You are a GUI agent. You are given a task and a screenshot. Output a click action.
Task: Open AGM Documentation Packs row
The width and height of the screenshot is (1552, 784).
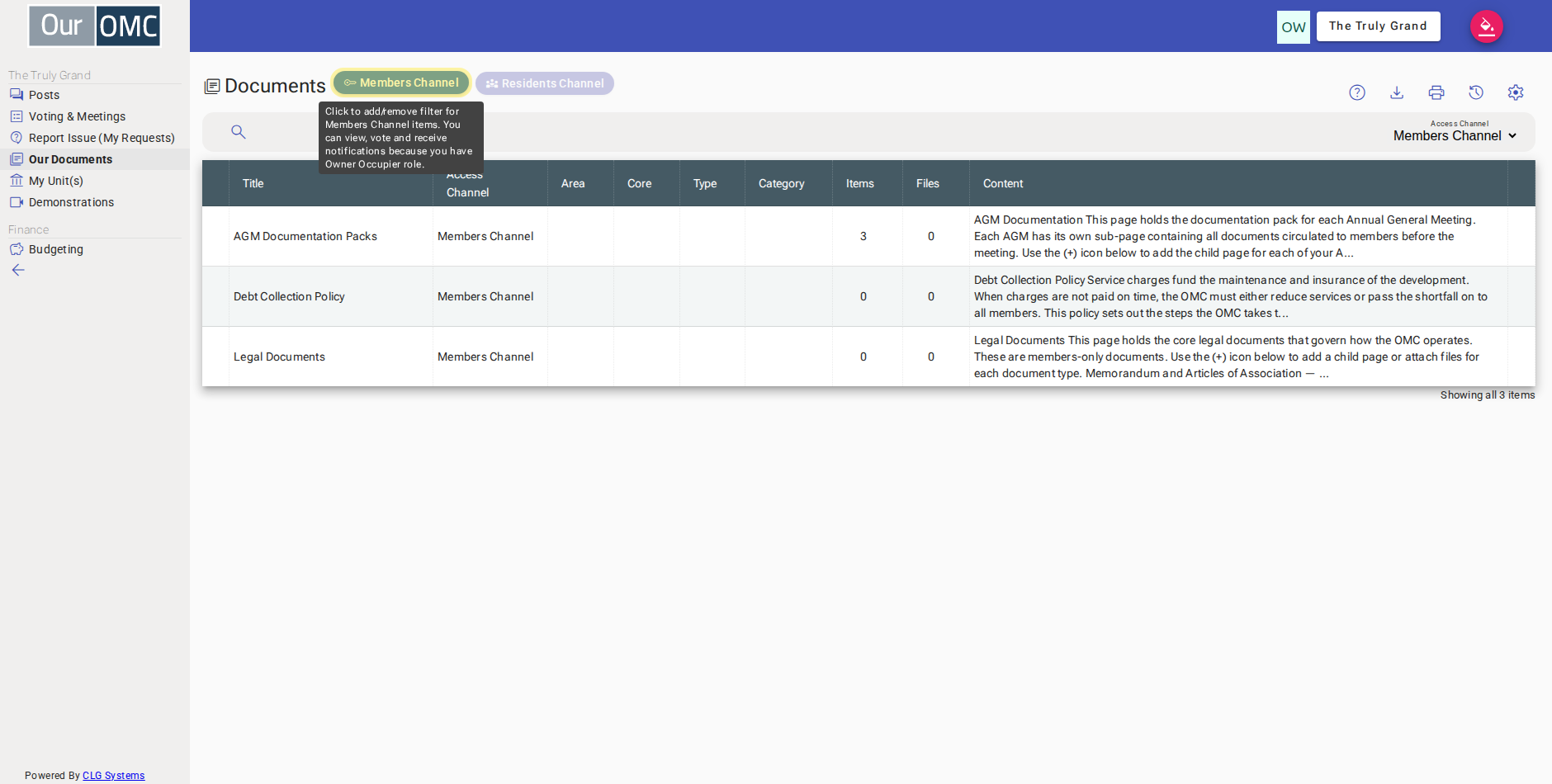coord(868,236)
